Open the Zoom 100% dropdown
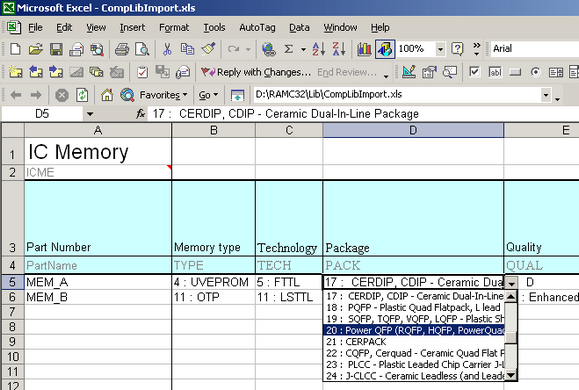Screen dimensions: 579x390 click(x=440, y=49)
